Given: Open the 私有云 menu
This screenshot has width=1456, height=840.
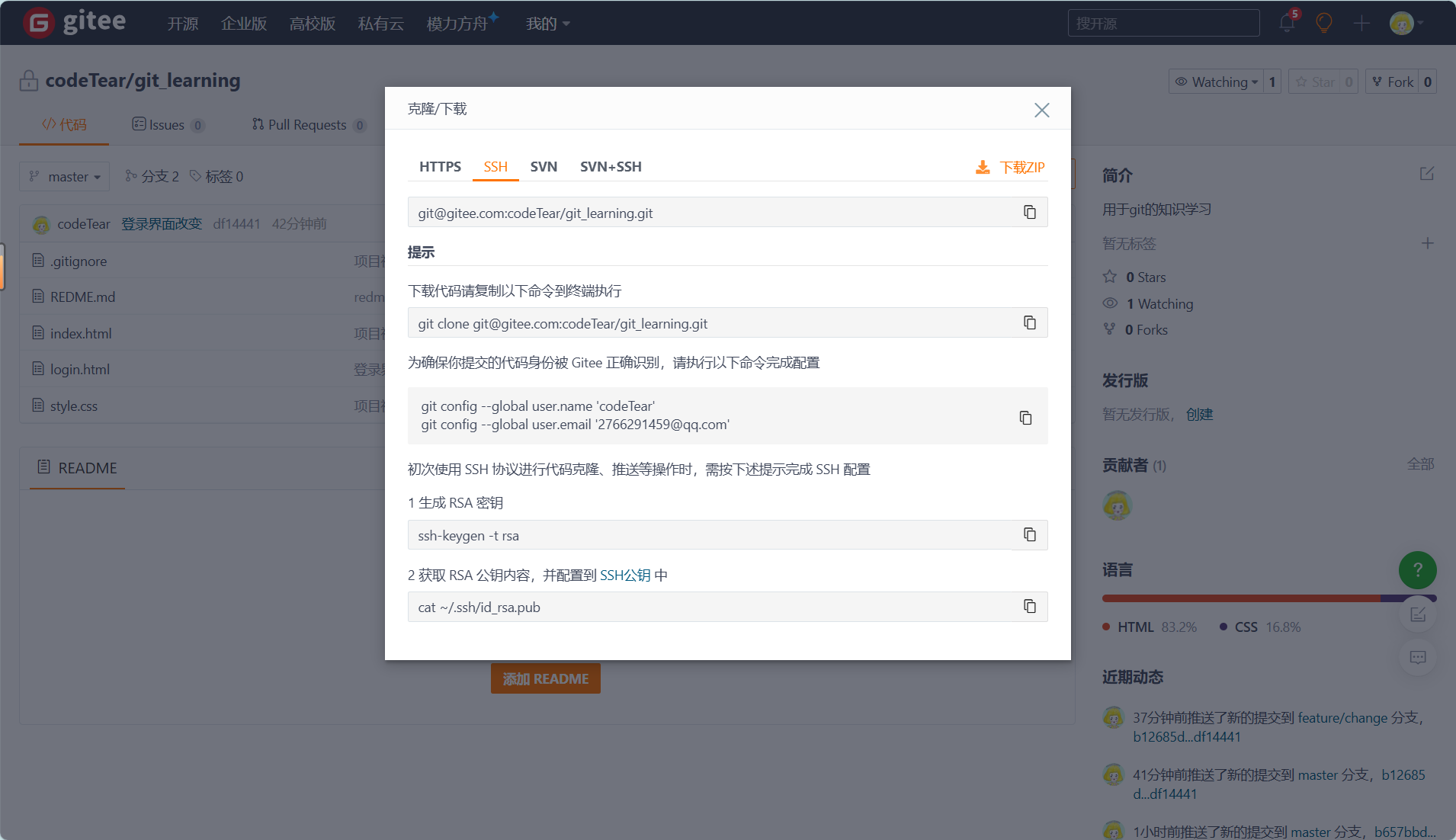Looking at the screenshot, I should pos(381,24).
